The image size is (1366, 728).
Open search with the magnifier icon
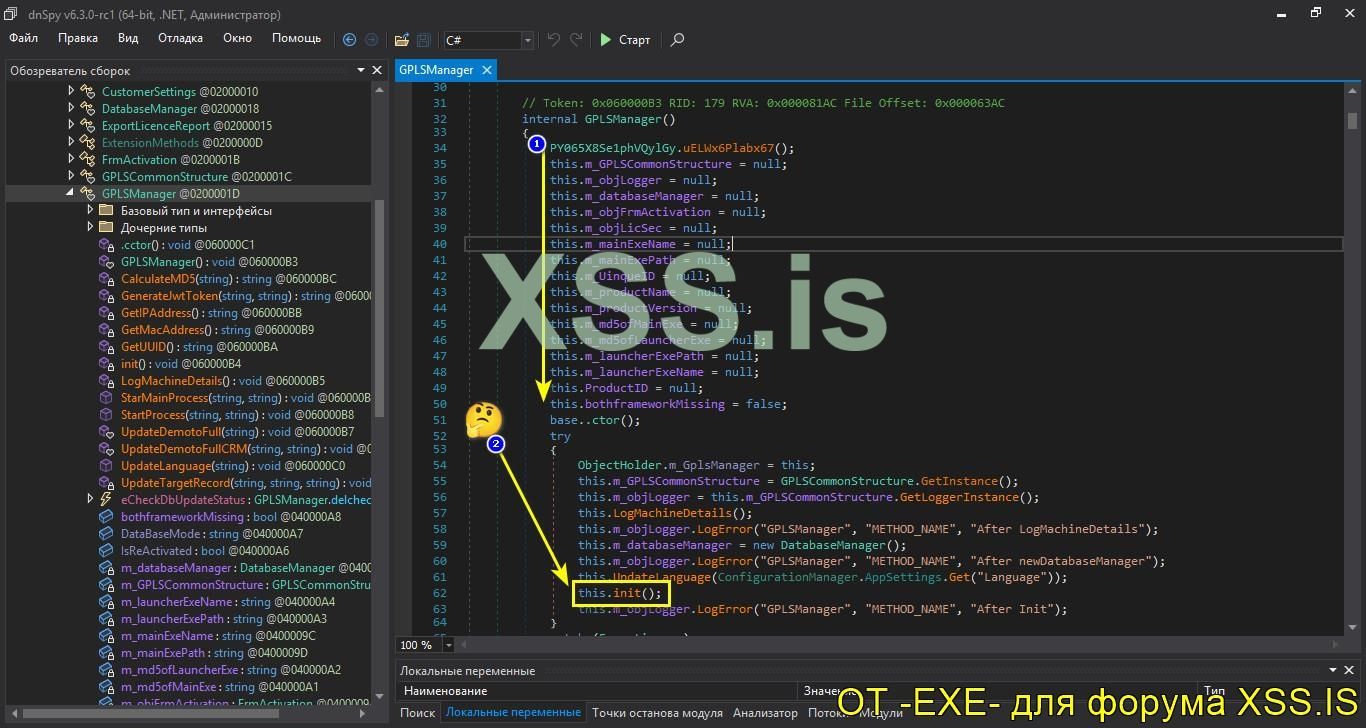click(677, 40)
